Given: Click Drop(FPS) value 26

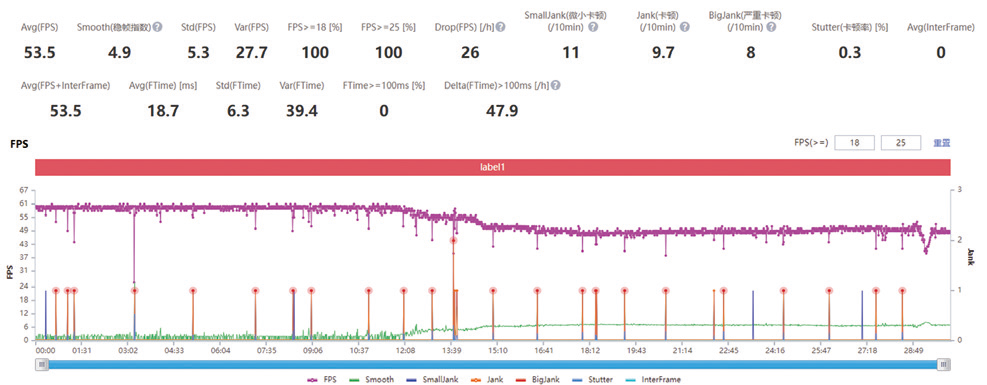Looking at the screenshot, I should point(470,53).
